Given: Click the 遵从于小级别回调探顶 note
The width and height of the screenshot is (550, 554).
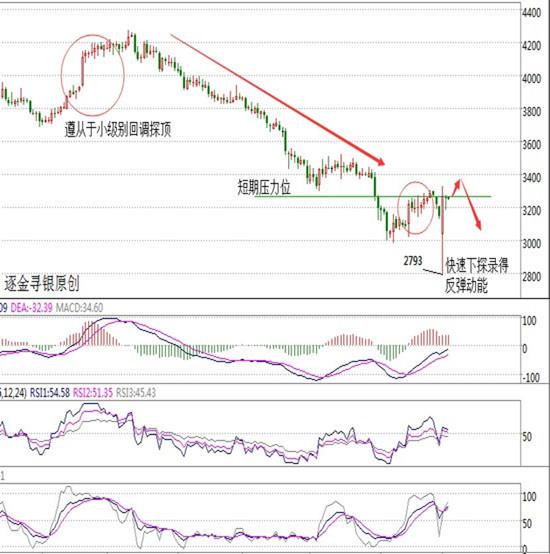Looking at the screenshot, I should pos(118,129).
